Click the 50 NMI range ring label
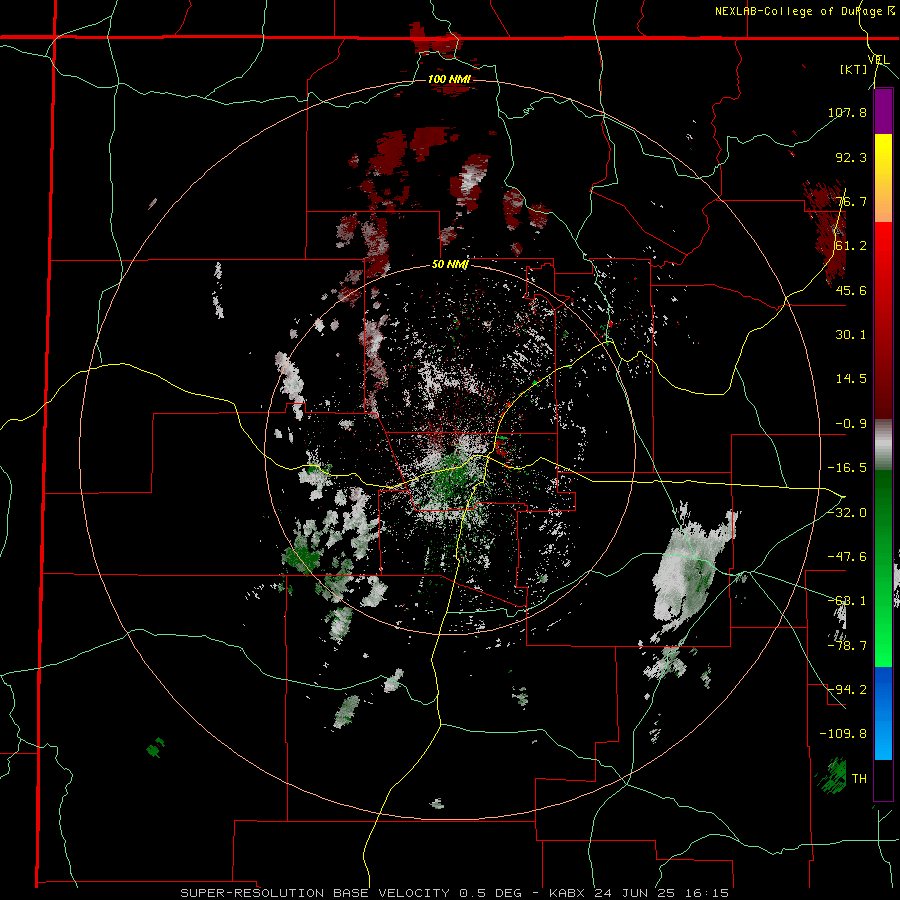 [450, 265]
